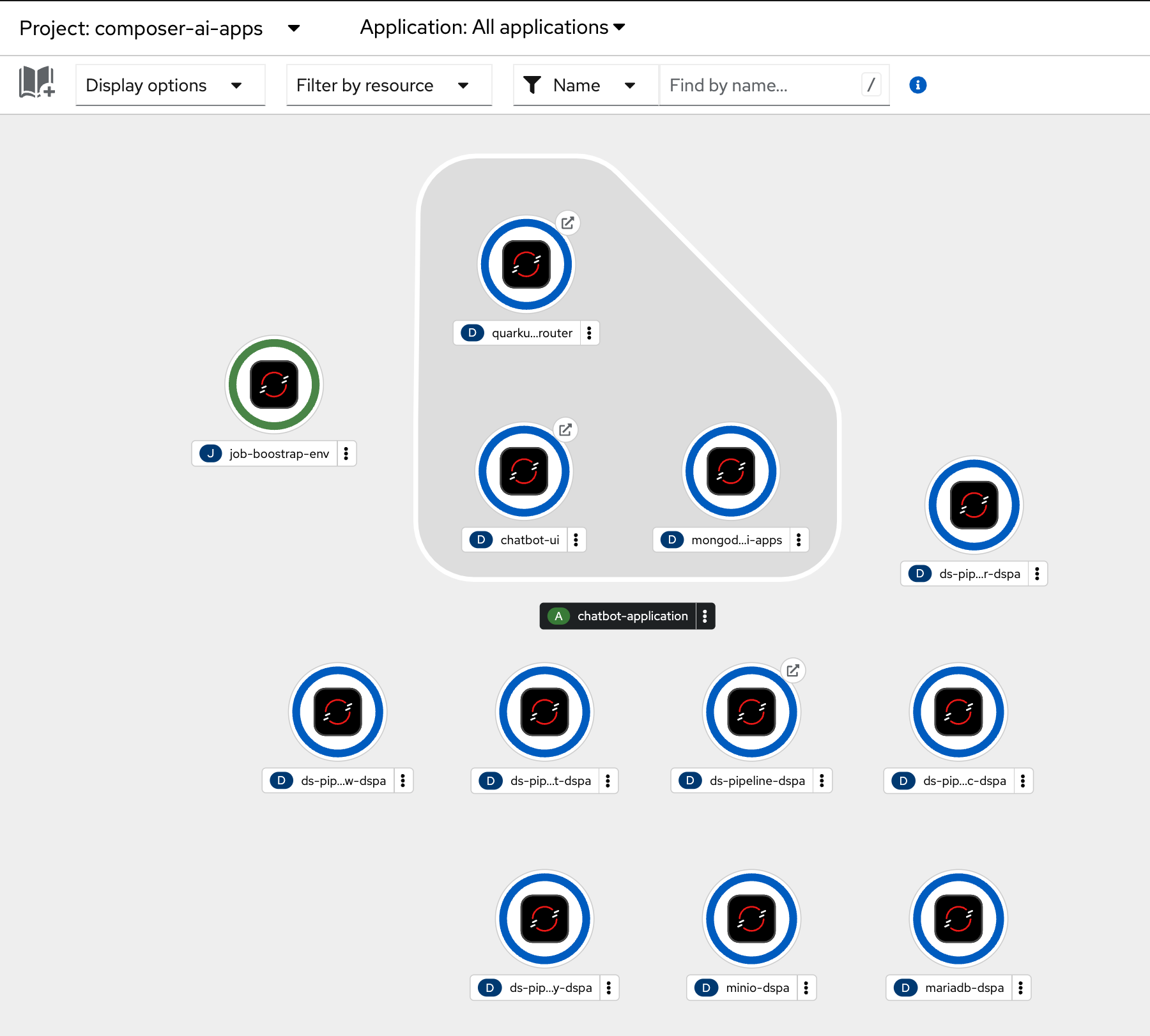
Task: Select the ds-pip...w-dspa node circle
Action: click(x=338, y=712)
